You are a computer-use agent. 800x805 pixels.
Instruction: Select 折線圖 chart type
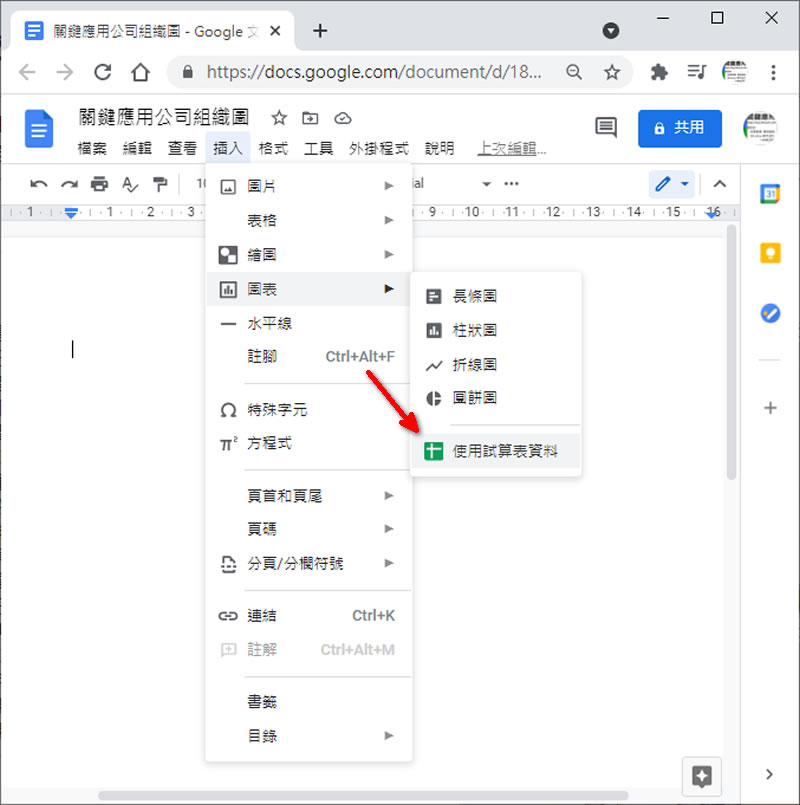pyautogui.click(x=496, y=365)
